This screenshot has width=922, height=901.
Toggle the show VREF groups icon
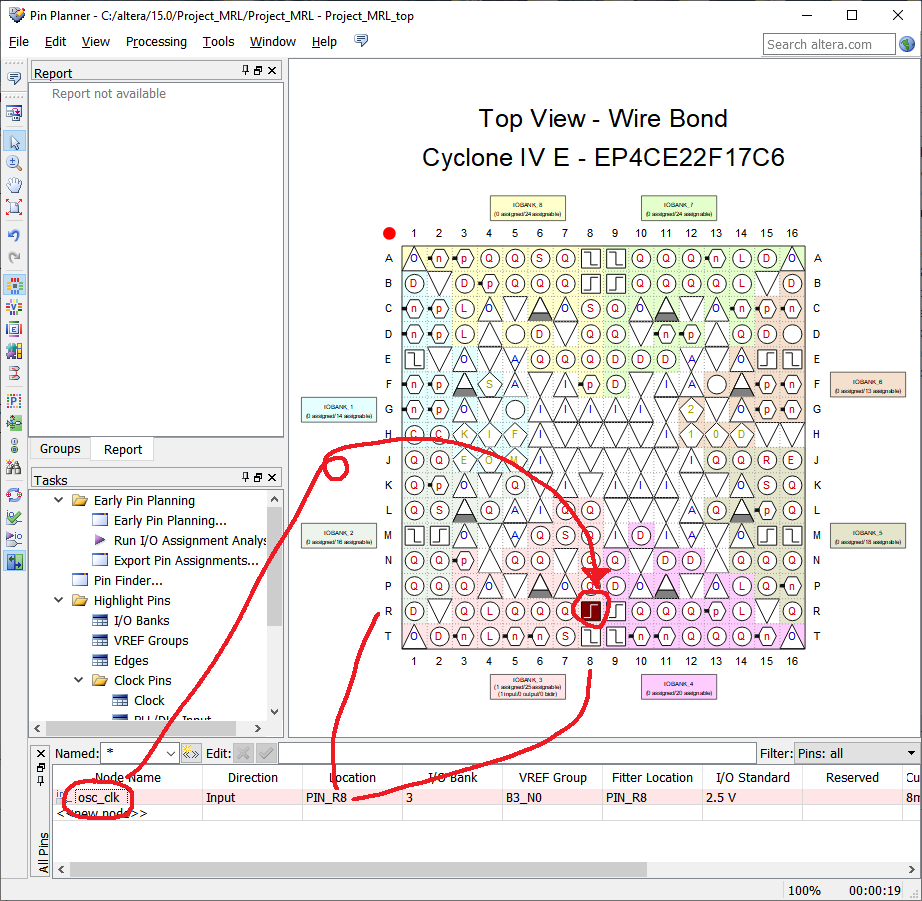tap(14, 307)
